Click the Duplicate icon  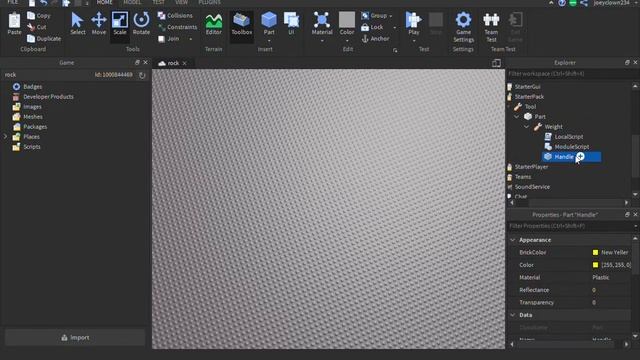pyautogui.click(x=31, y=39)
